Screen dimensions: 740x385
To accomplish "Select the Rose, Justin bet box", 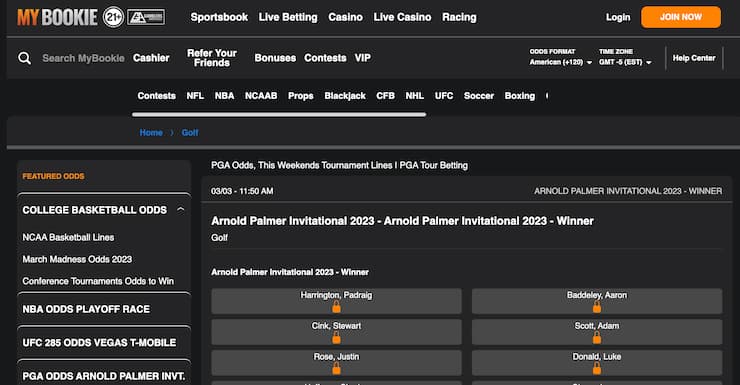I will (336, 362).
